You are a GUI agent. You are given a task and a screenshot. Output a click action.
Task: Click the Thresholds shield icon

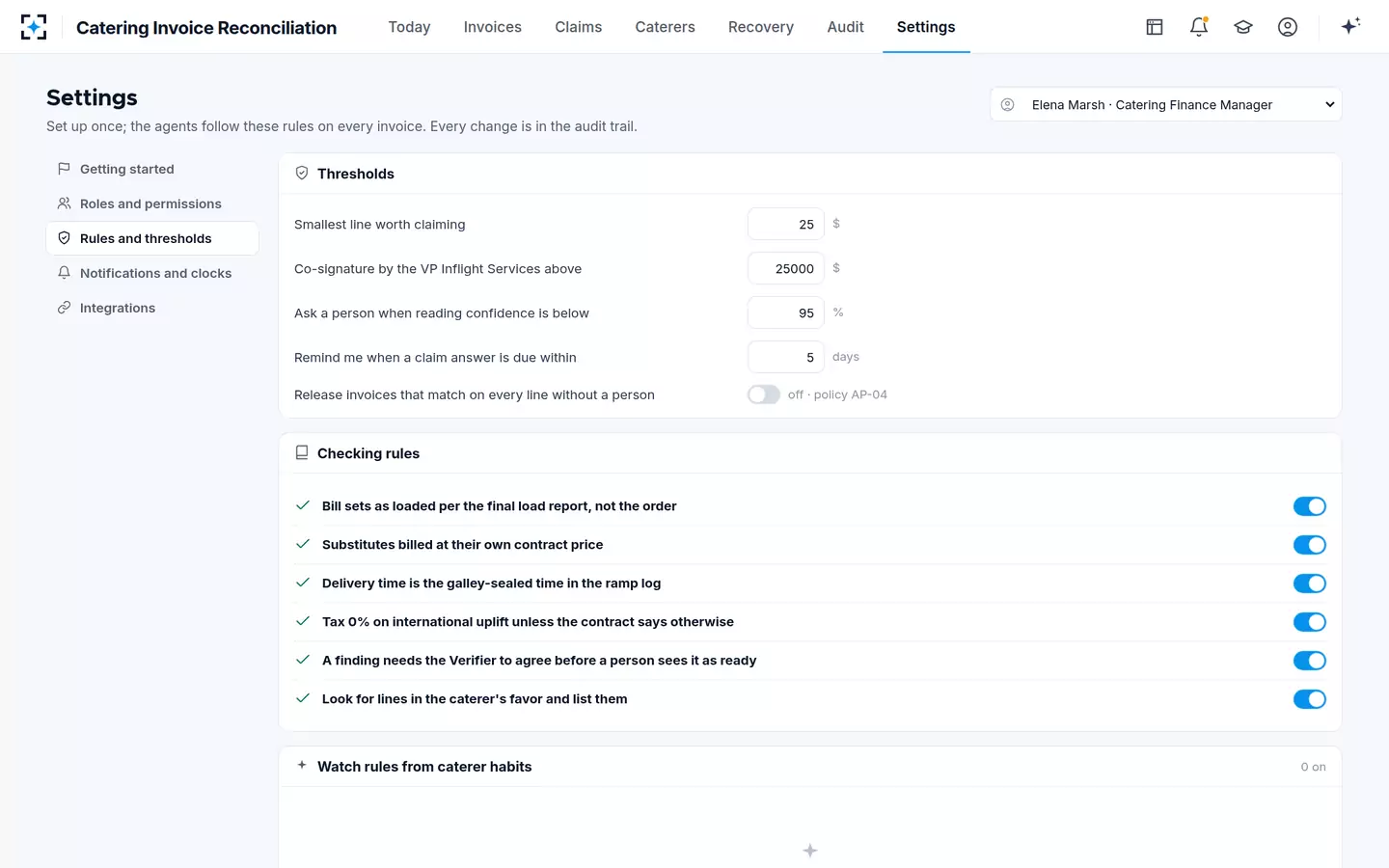click(302, 174)
